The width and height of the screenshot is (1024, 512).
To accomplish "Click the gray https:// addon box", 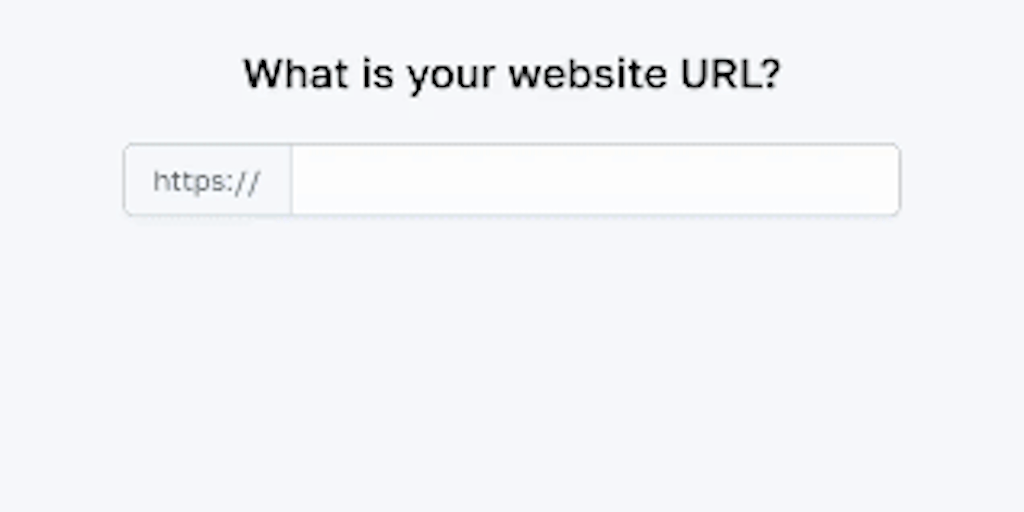I will 207,181.
